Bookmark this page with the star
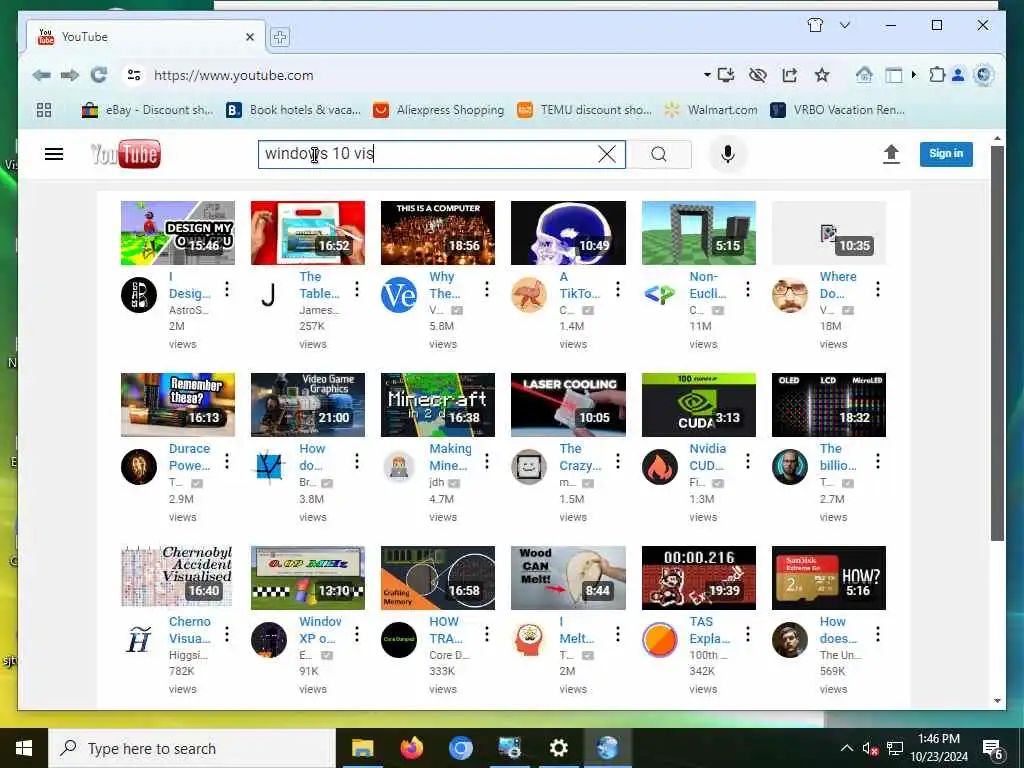The width and height of the screenshot is (1024, 768). click(x=822, y=75)
